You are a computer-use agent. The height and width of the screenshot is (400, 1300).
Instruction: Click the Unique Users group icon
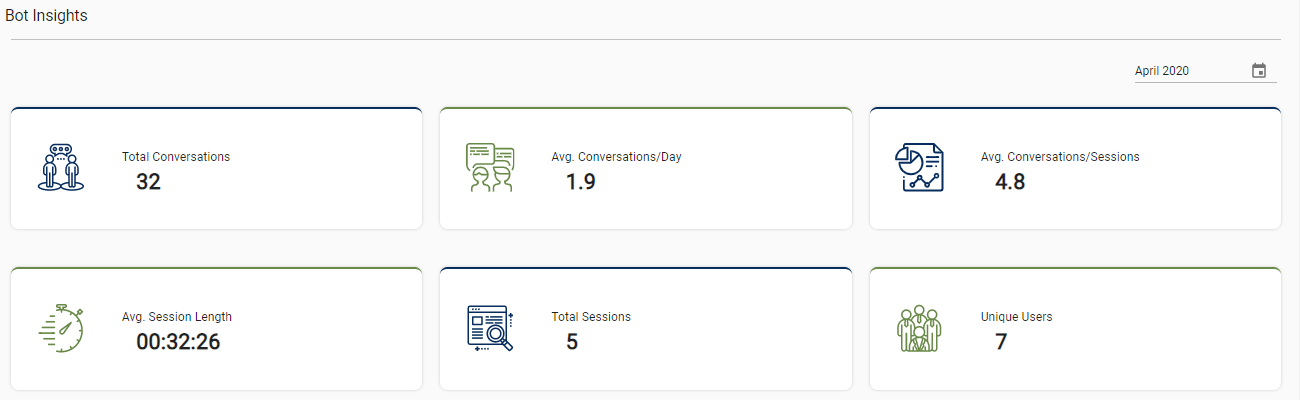coord(919,328)
